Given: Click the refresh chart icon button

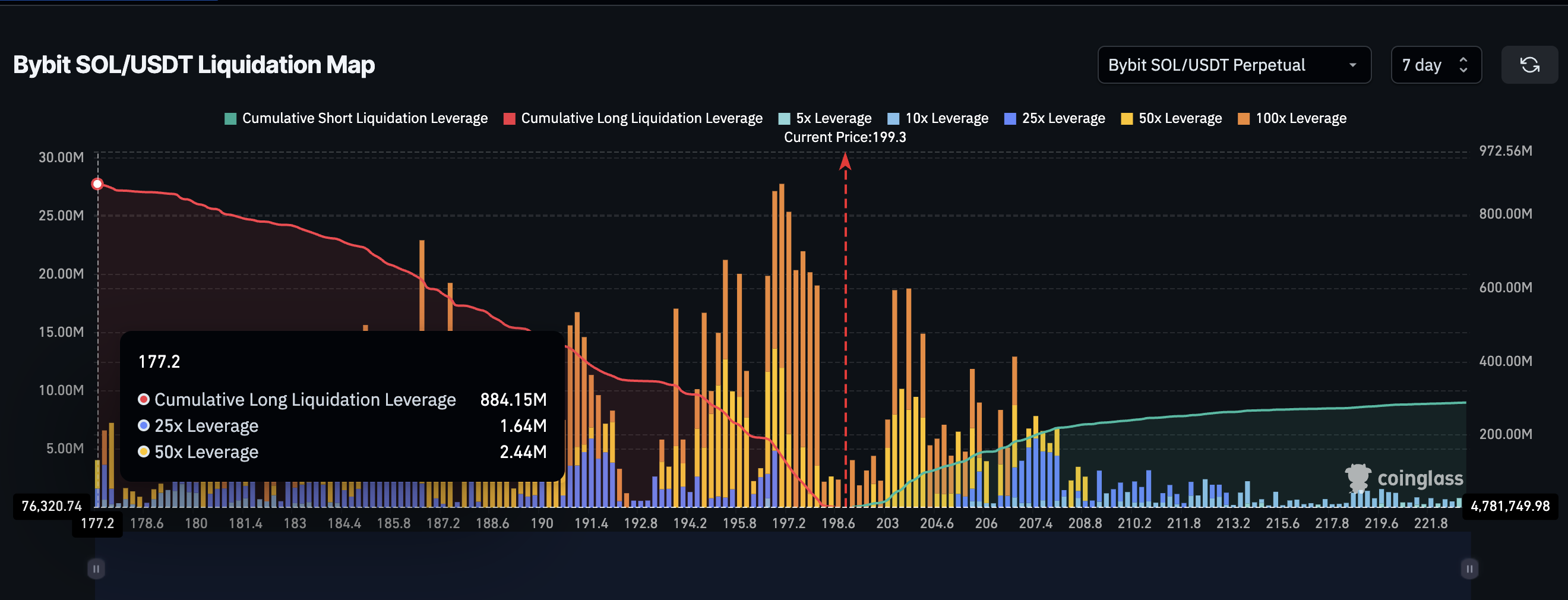Looking at the screenshot, I should (1529, 65).
